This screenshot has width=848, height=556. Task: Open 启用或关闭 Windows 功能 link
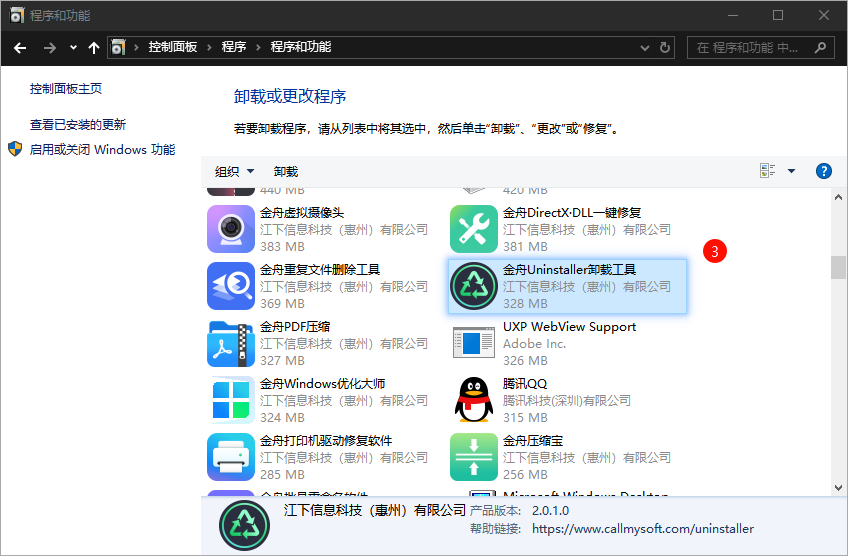(102, 149)
